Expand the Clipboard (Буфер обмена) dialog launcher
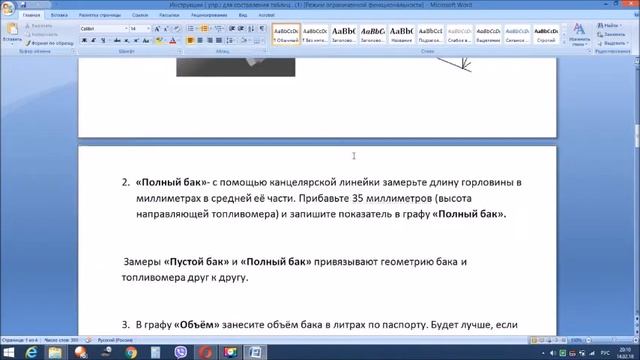The width and height of the screenshot is (640, 360). pyautogui.click(x=74, y=52)
